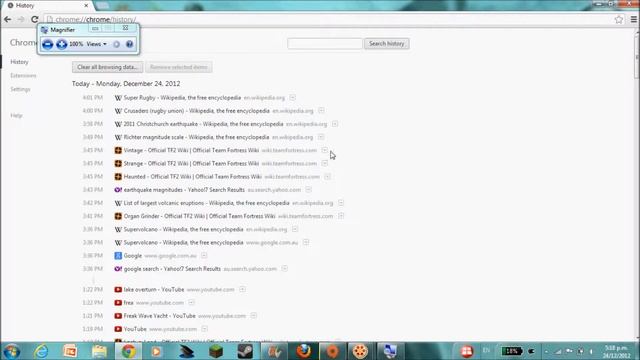Viewport: 640px width, 360px height.
Task: Open the Crusaders (rugby union) history entry
Action: pos(196,111)
